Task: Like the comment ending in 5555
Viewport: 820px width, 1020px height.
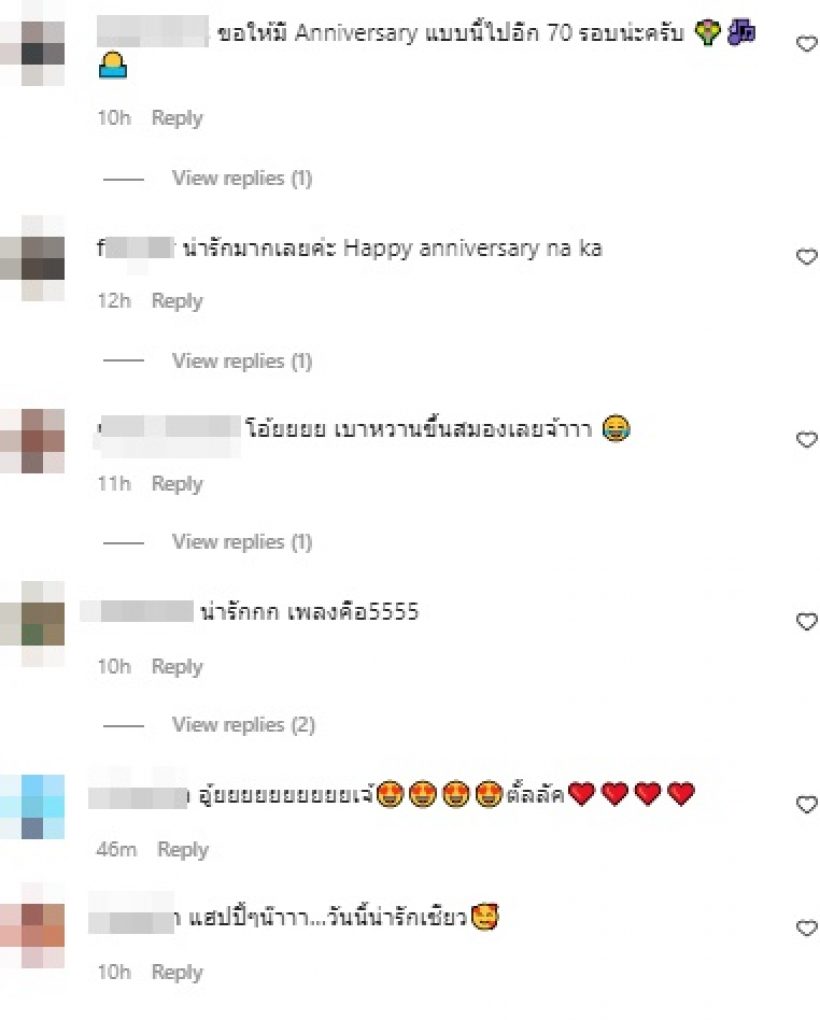Action: [x=806, y=621]
